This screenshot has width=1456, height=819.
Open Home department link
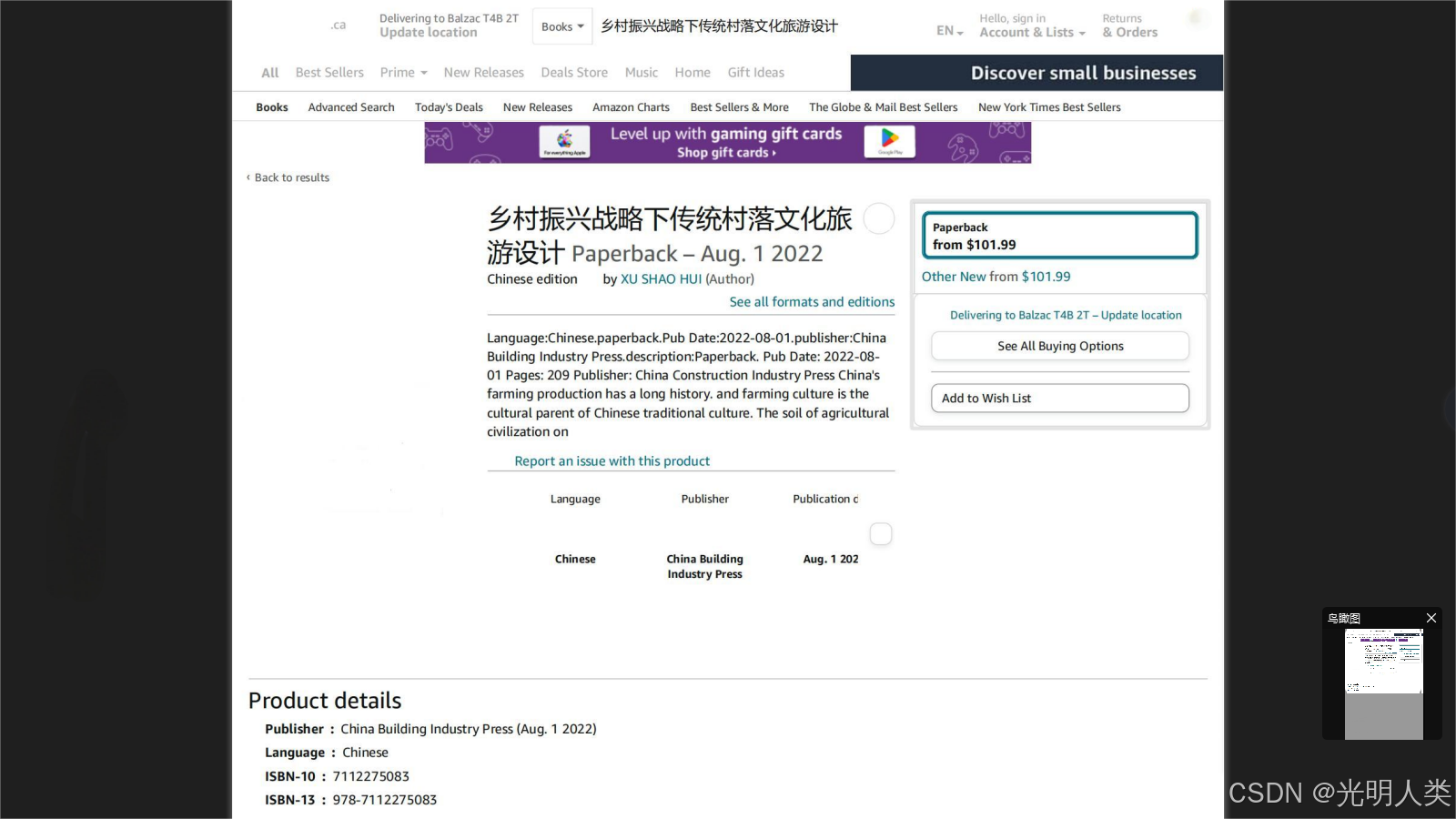(x=693, y=73)
